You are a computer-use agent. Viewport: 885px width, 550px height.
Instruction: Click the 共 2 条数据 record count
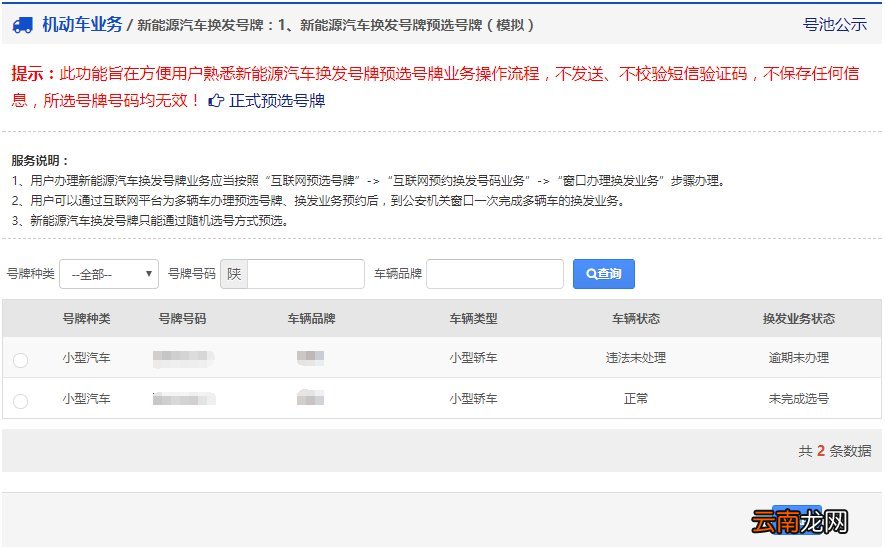835,451
